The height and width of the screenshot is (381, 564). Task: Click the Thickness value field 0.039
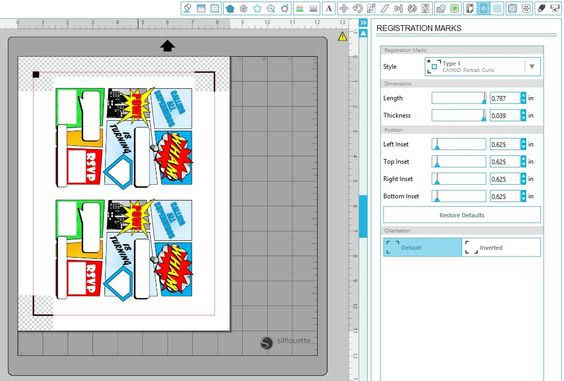point(505,115)
